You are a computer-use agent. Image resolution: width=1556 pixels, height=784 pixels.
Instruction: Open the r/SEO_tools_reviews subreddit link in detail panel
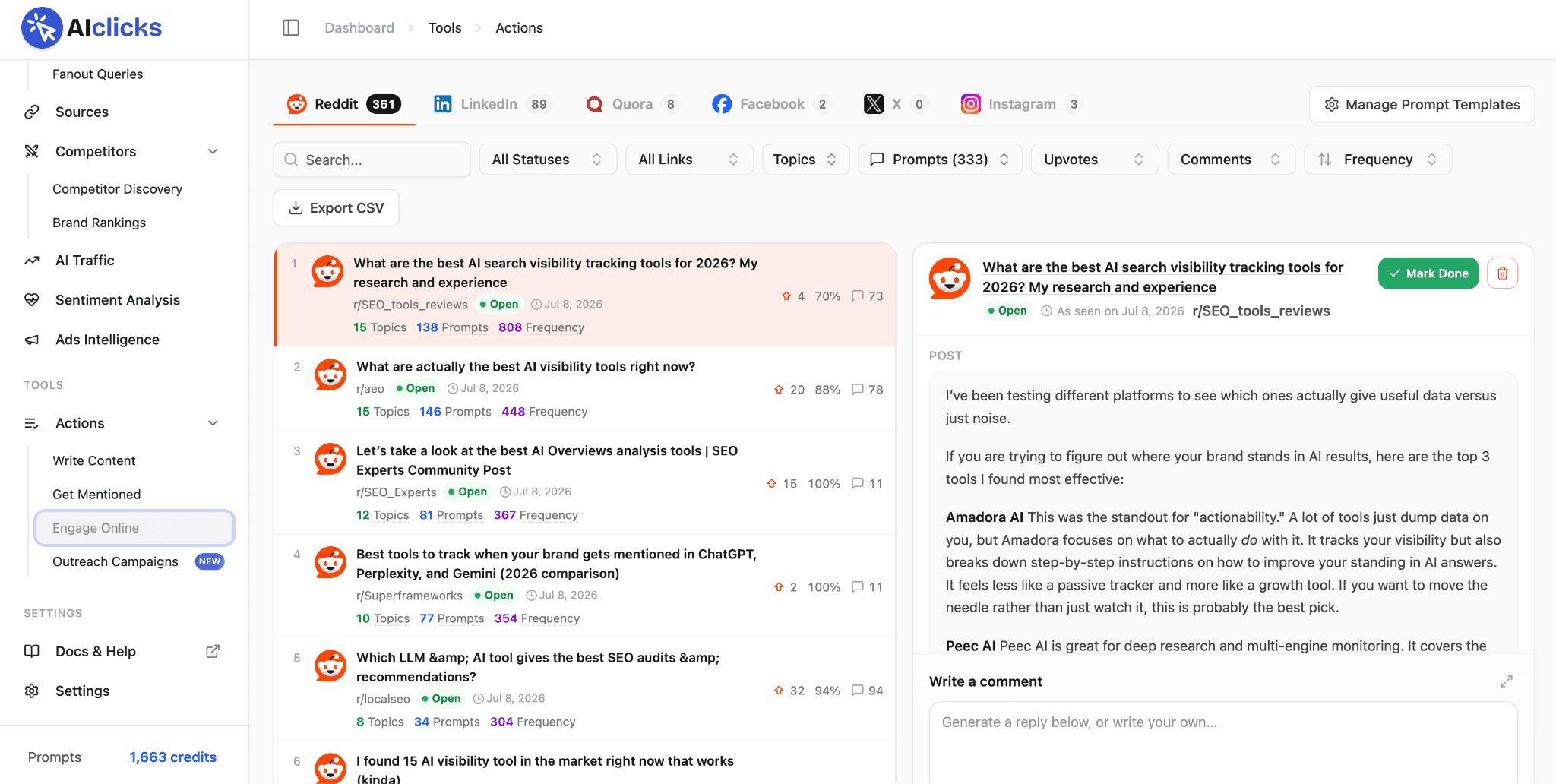[1261, 311]
